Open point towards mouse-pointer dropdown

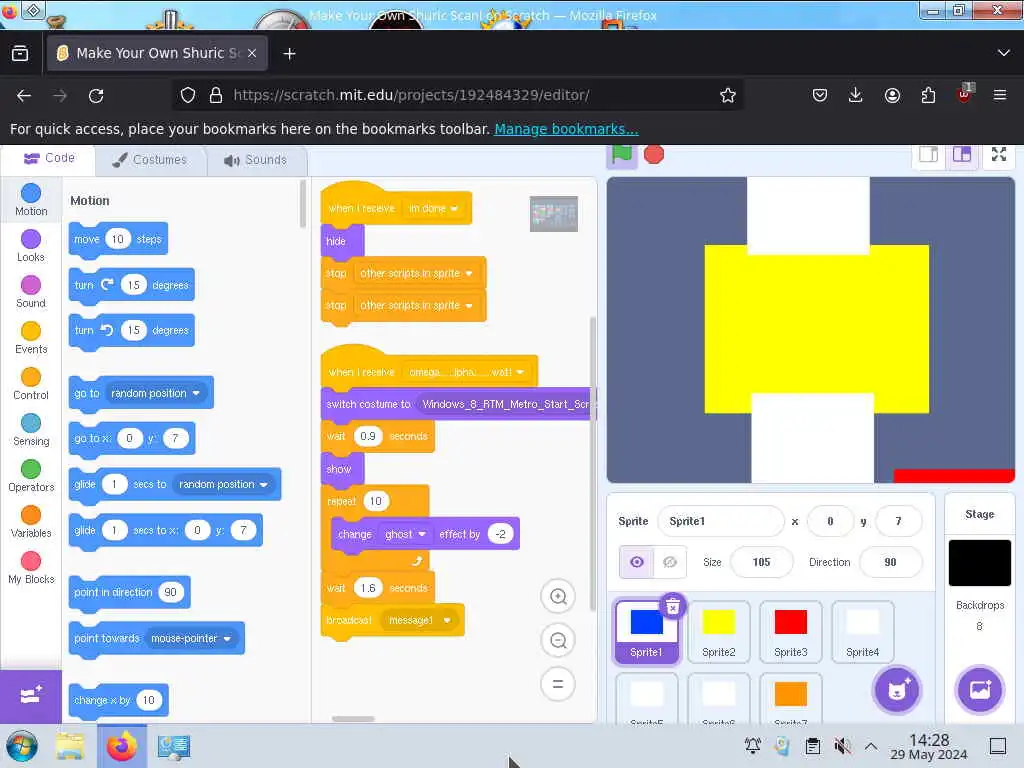191,638
